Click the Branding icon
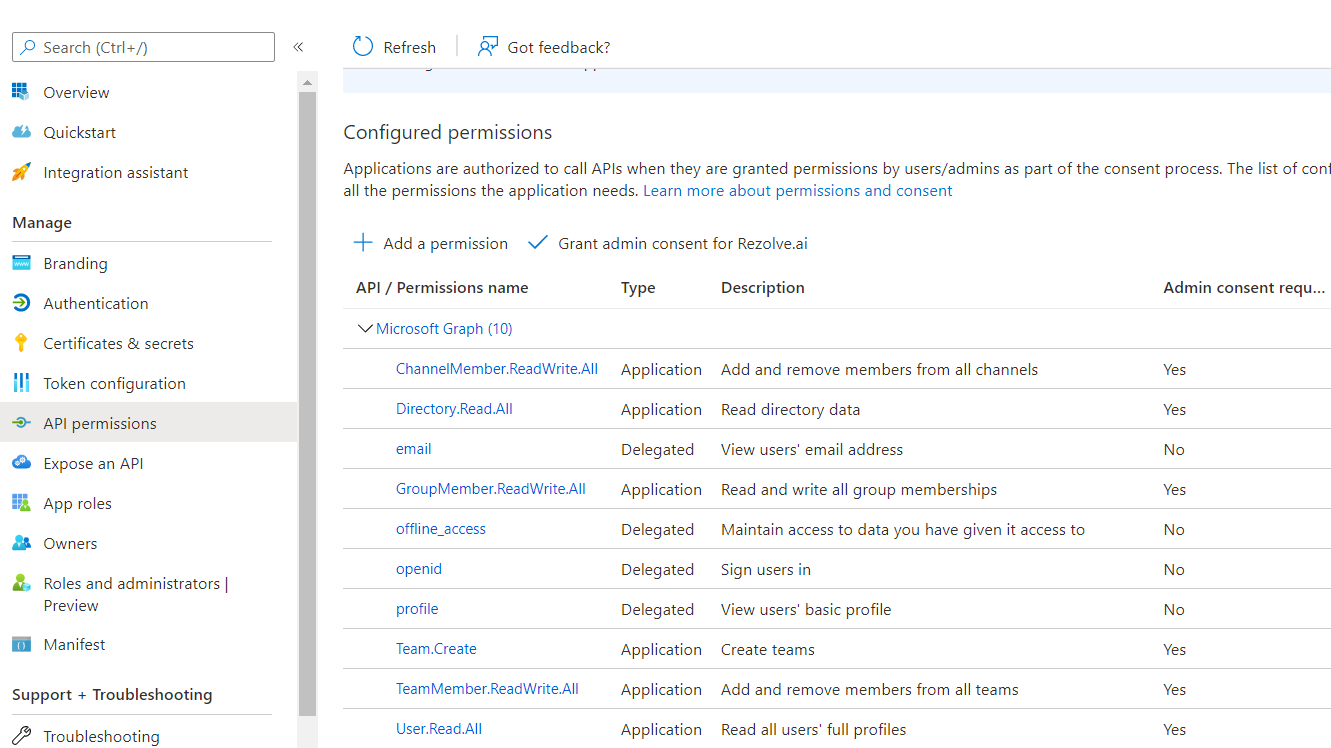The image size is (1331, 748). (x=21, y=263)
